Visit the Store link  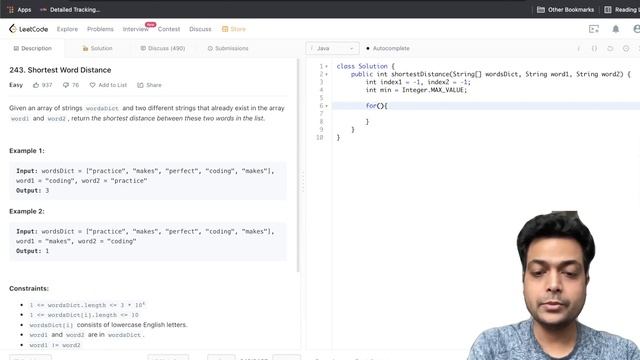[234, 29]
